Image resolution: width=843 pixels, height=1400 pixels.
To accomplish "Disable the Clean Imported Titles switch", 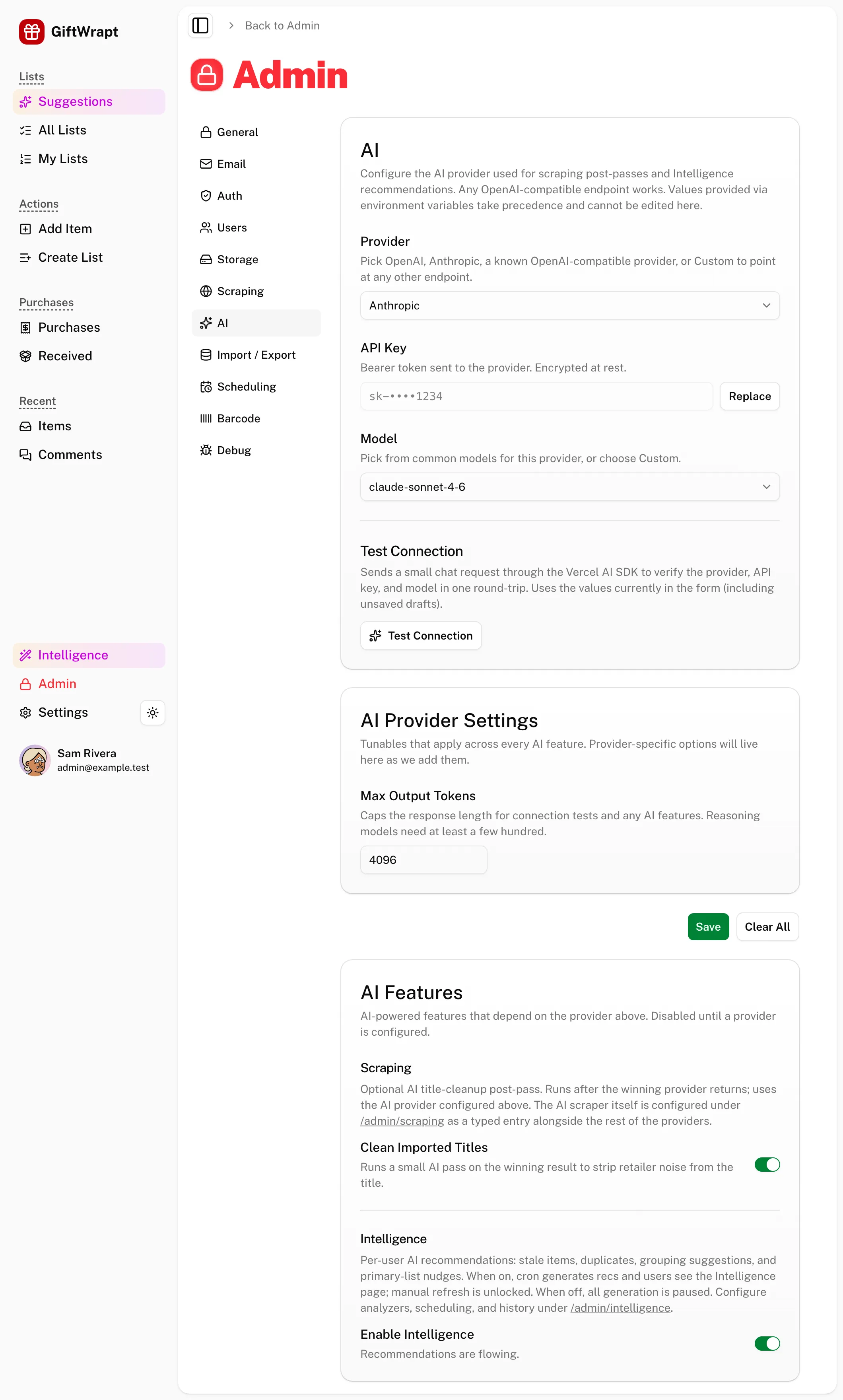I will click(767, 1165).
